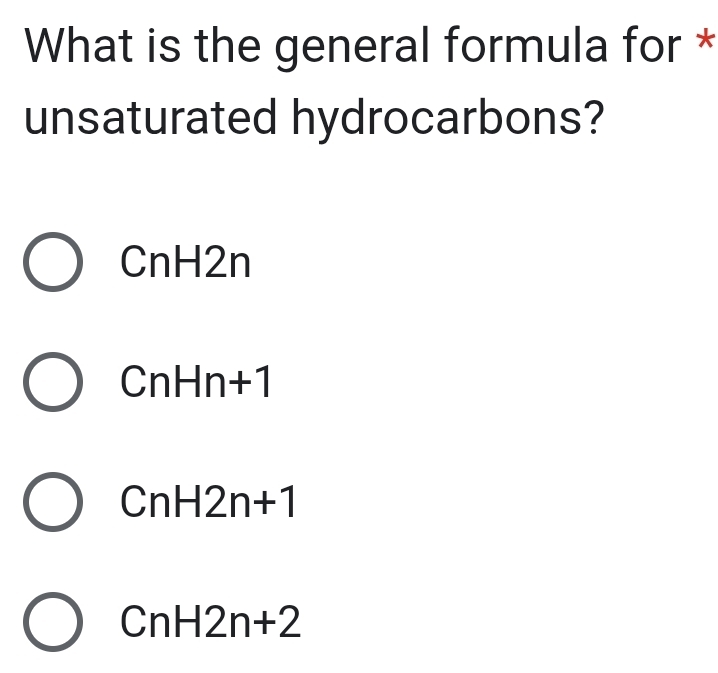The image size is (718, 673).
Task: Choose the CnHn+1 radio option
Action: [52, 383]
